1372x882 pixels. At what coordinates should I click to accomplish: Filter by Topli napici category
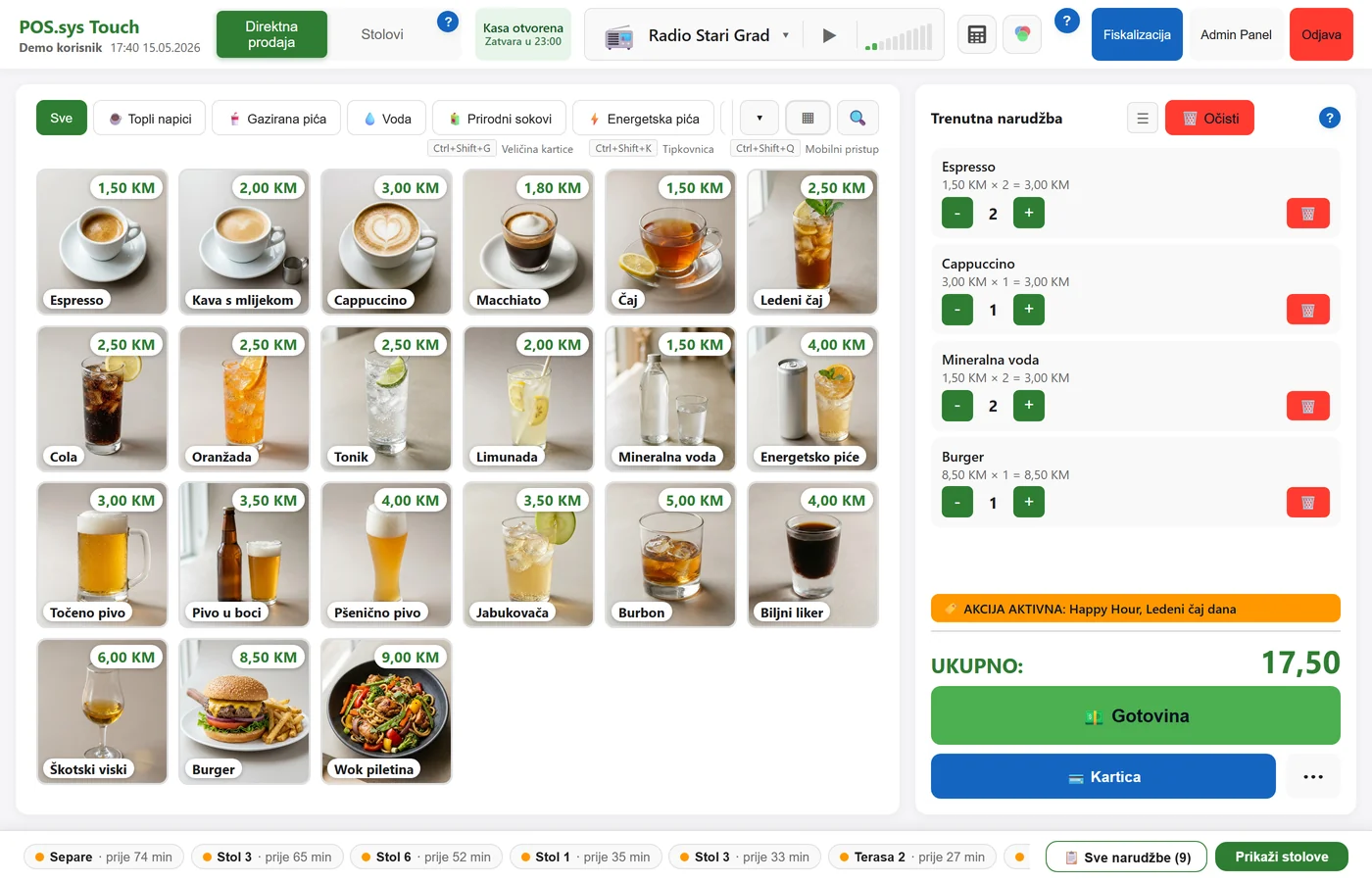[150, 119]
